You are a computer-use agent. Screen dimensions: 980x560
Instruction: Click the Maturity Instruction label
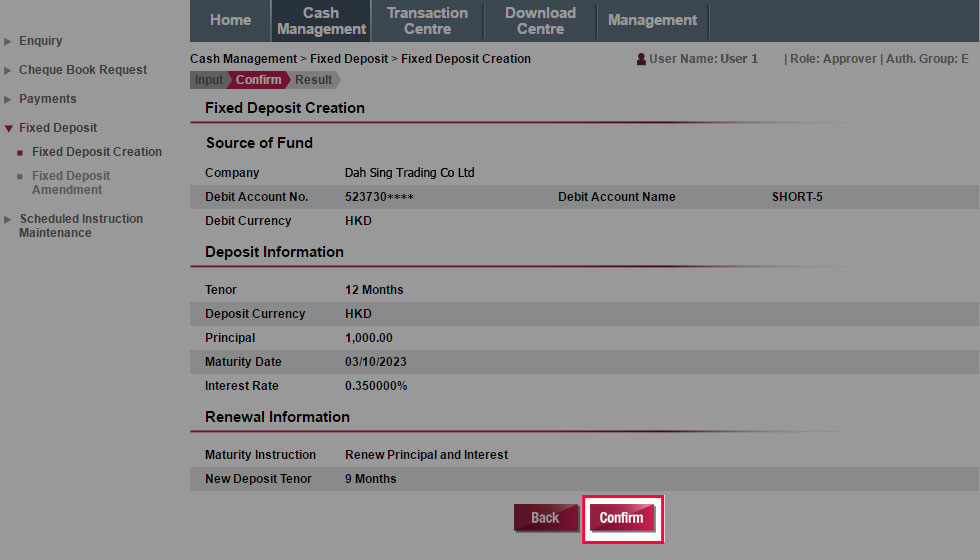pyautogui.click(x=261, y=455)
